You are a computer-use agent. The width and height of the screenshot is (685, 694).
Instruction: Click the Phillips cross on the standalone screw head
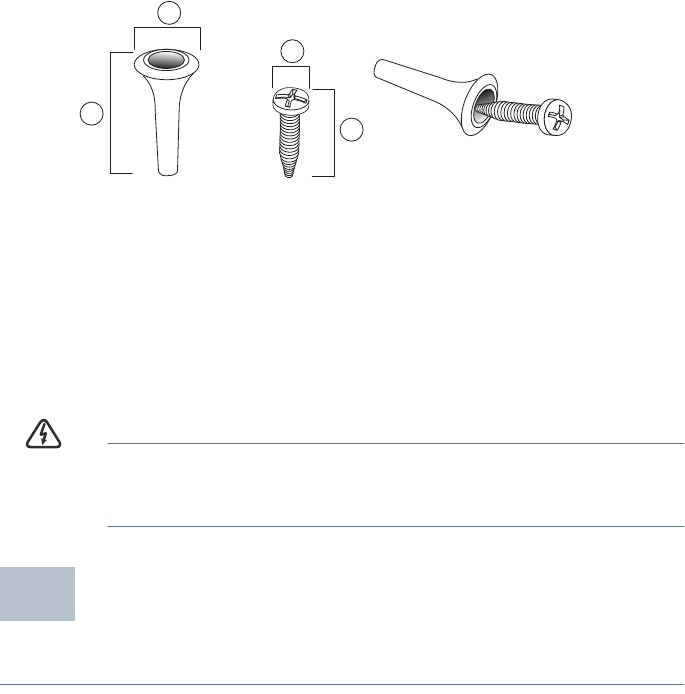click(290, 98)
